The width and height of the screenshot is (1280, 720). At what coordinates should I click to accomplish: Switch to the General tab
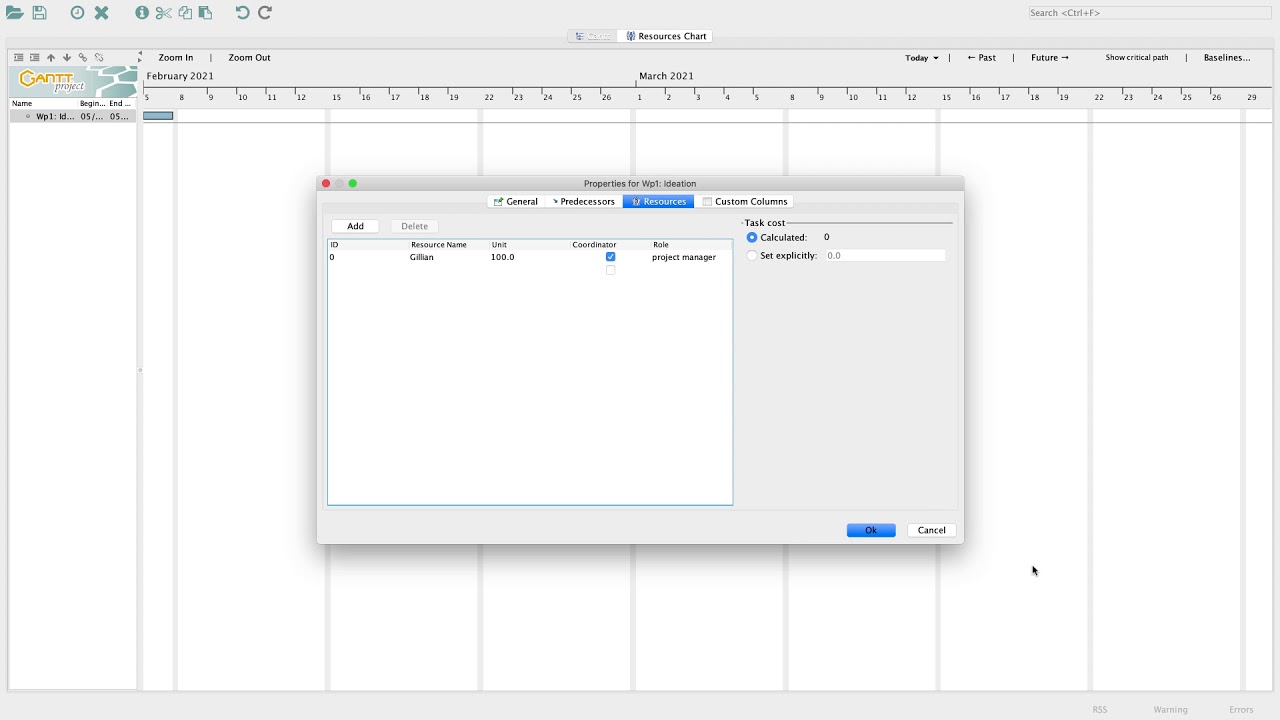pyautogui.click(x=516, y=202)
